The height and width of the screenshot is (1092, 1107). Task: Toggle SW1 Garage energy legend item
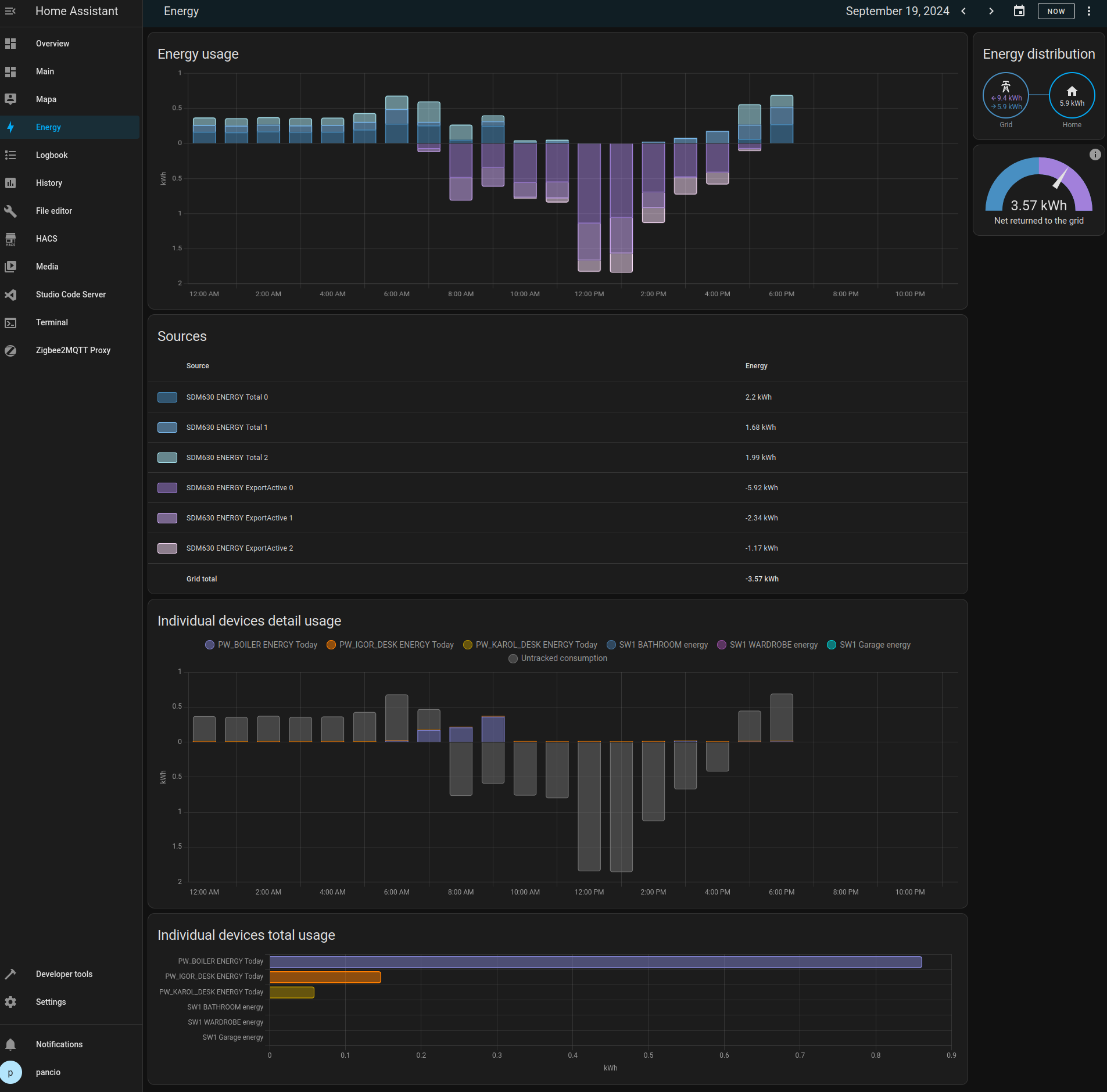pyautogui.click(x=869, y=645)
